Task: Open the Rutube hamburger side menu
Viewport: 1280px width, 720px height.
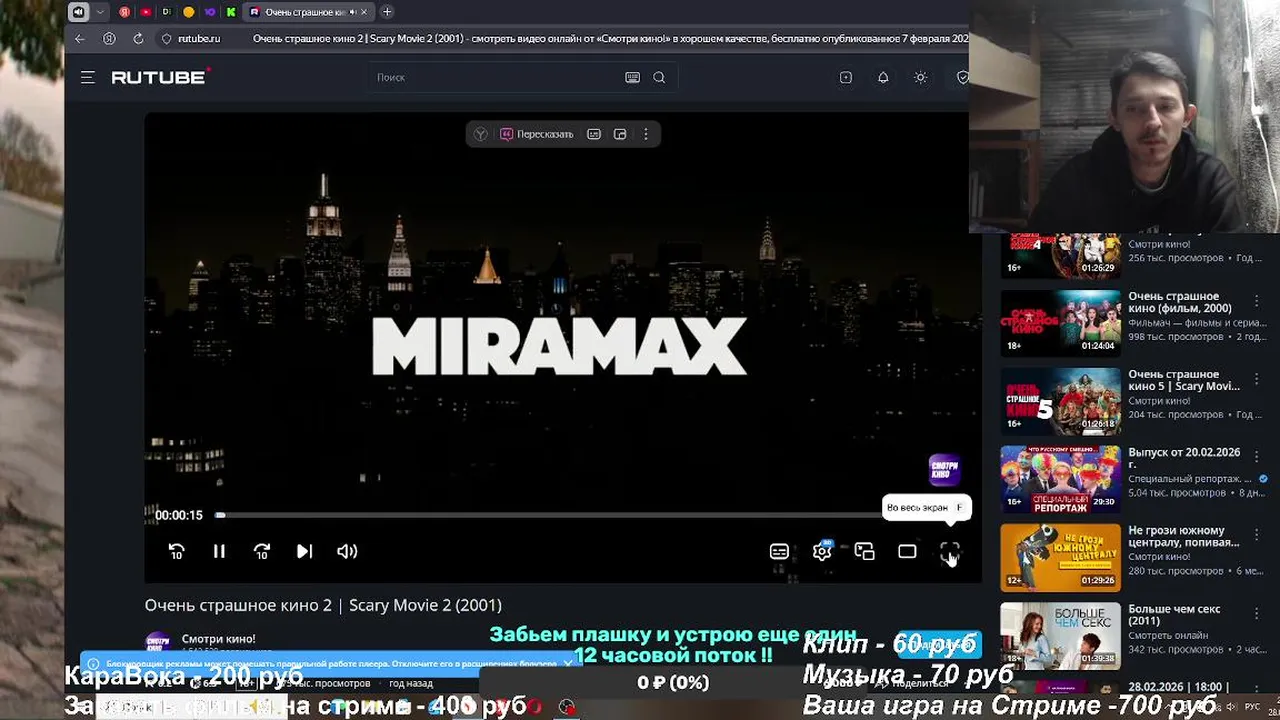Action: (88, 77)
